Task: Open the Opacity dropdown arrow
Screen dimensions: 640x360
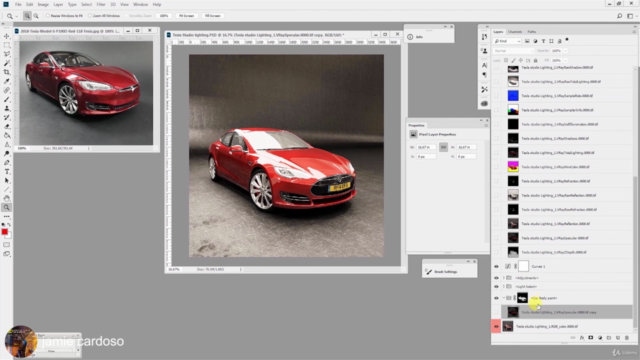Action: [565, 51]
